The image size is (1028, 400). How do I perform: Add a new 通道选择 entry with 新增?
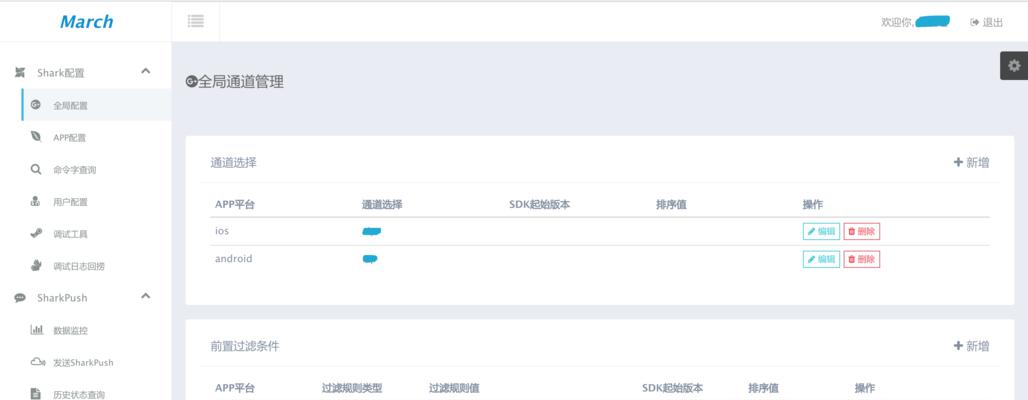971,163
